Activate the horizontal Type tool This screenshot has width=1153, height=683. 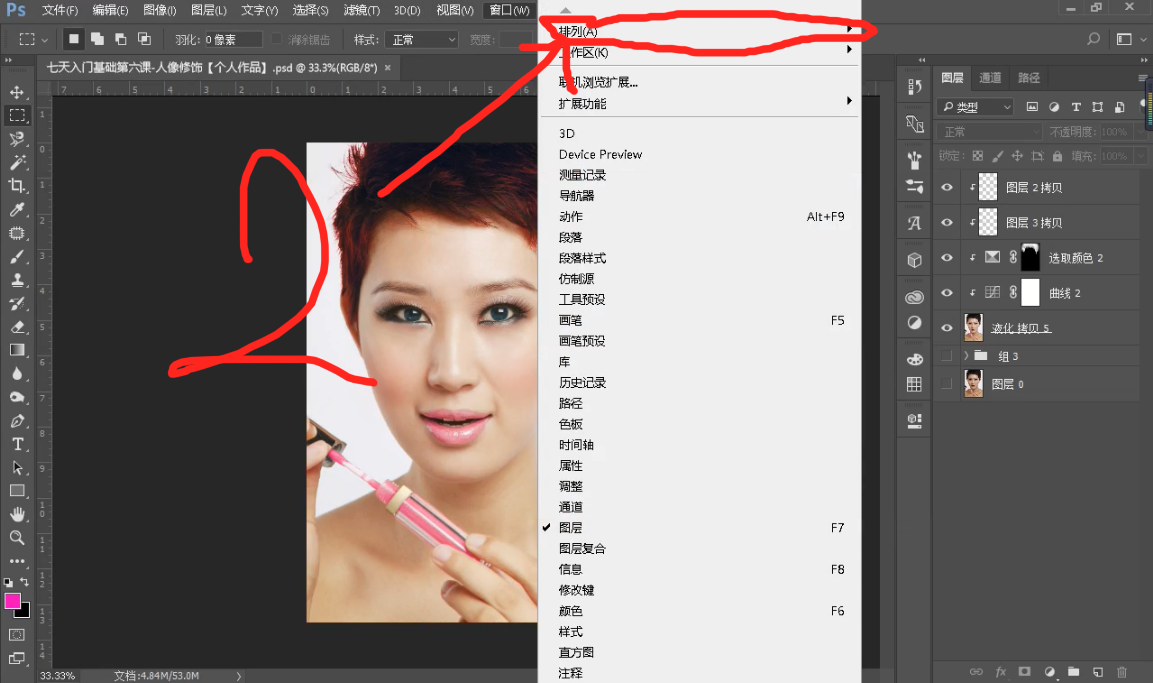click(x=17, y=444)
